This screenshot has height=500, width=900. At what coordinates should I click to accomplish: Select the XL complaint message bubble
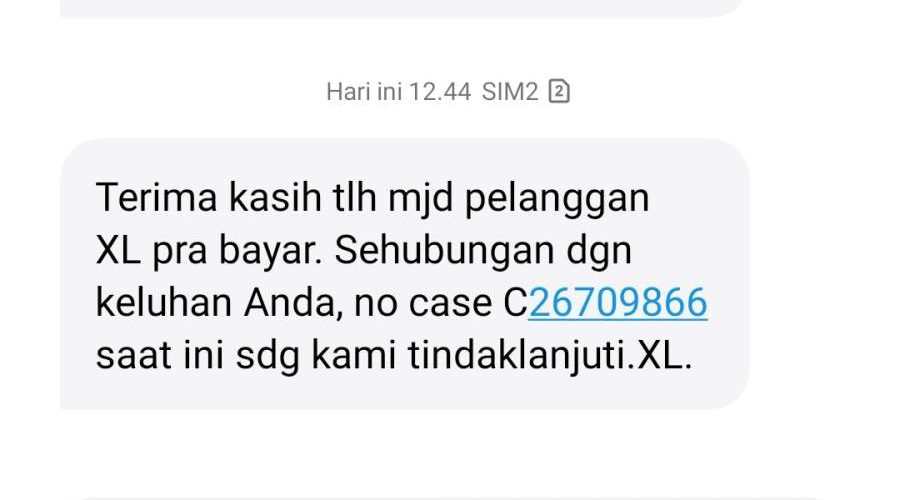pyautogui.click(x=405, y=274)
